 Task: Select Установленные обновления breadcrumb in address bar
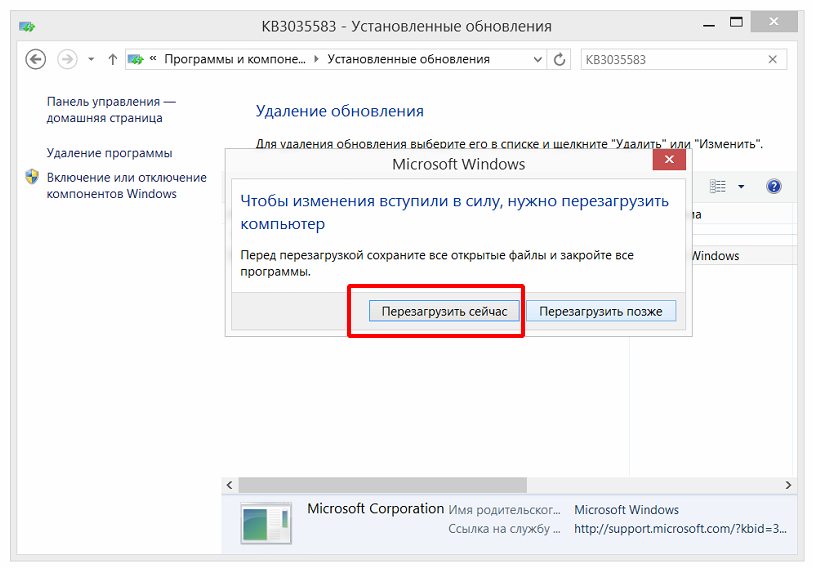coord(408,59)
